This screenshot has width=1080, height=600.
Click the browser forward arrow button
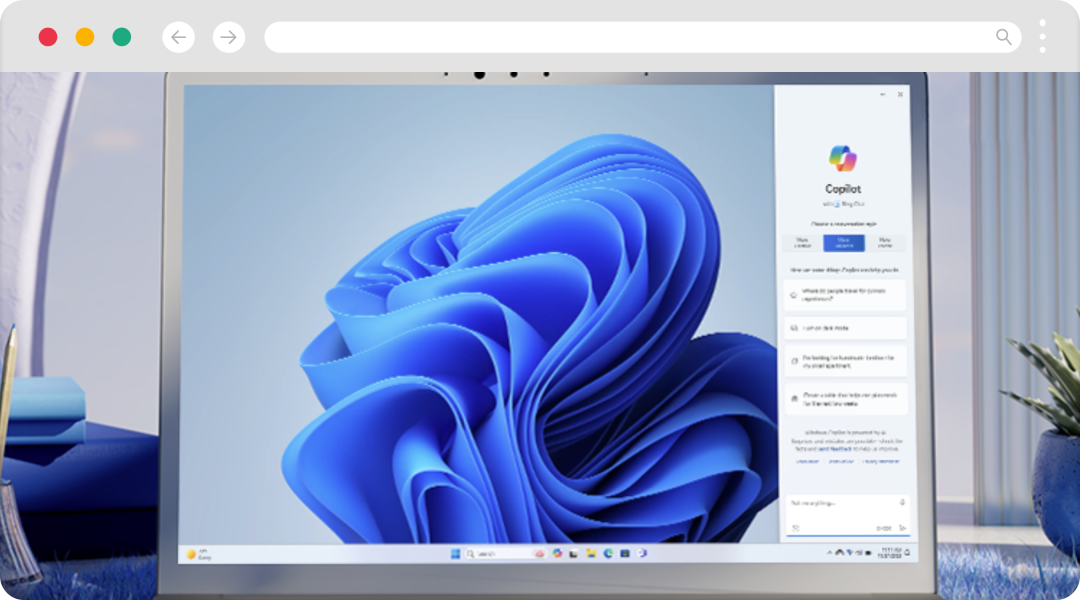coord(229,37)
